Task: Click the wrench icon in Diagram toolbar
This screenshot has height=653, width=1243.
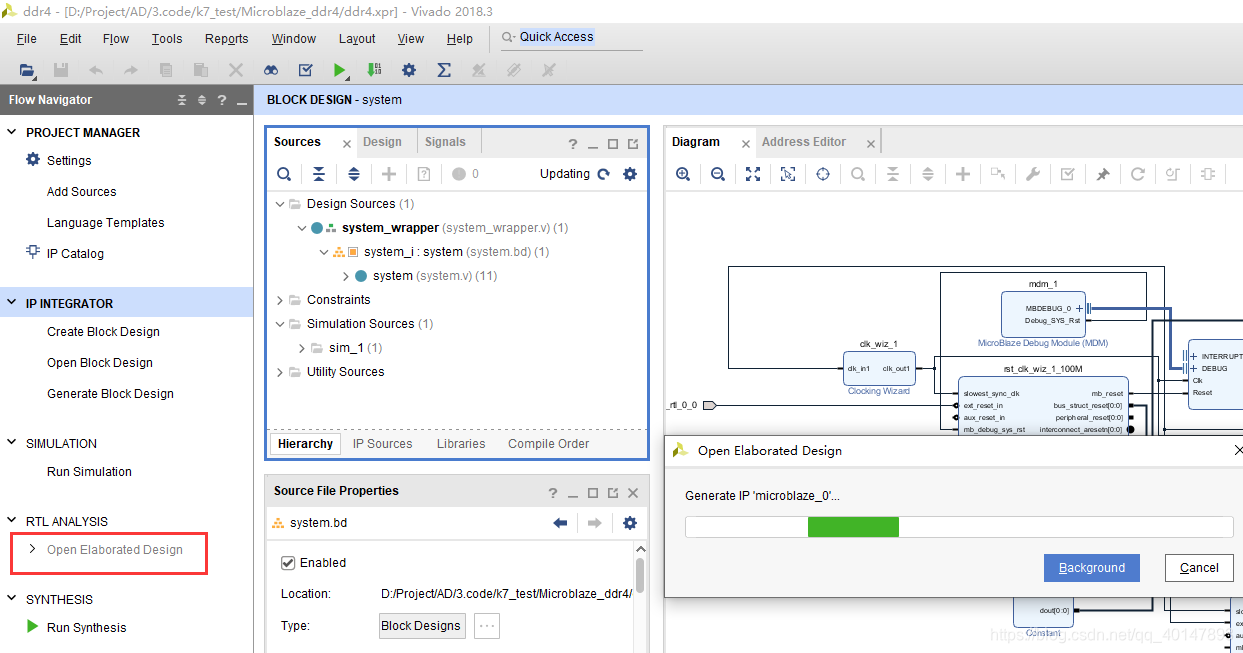Action: coord(1033,174)
